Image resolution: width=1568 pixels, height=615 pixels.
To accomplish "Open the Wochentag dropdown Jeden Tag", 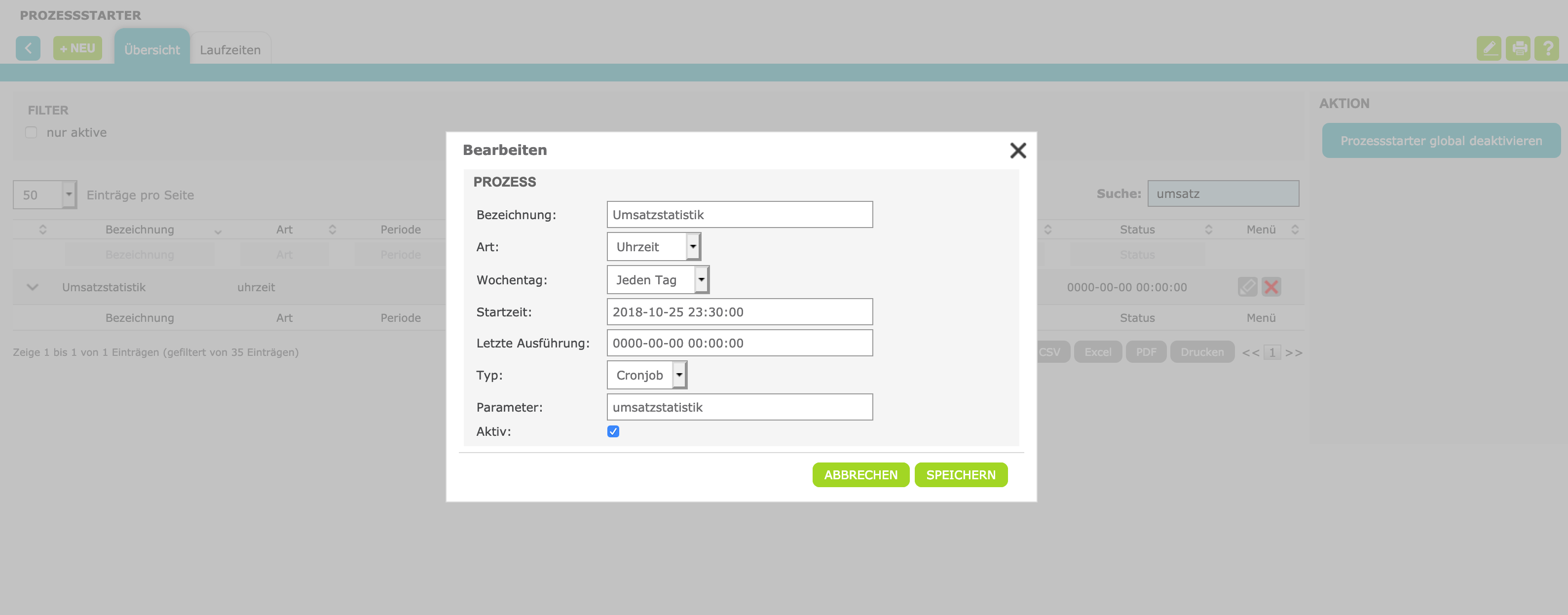I will 658,279.
